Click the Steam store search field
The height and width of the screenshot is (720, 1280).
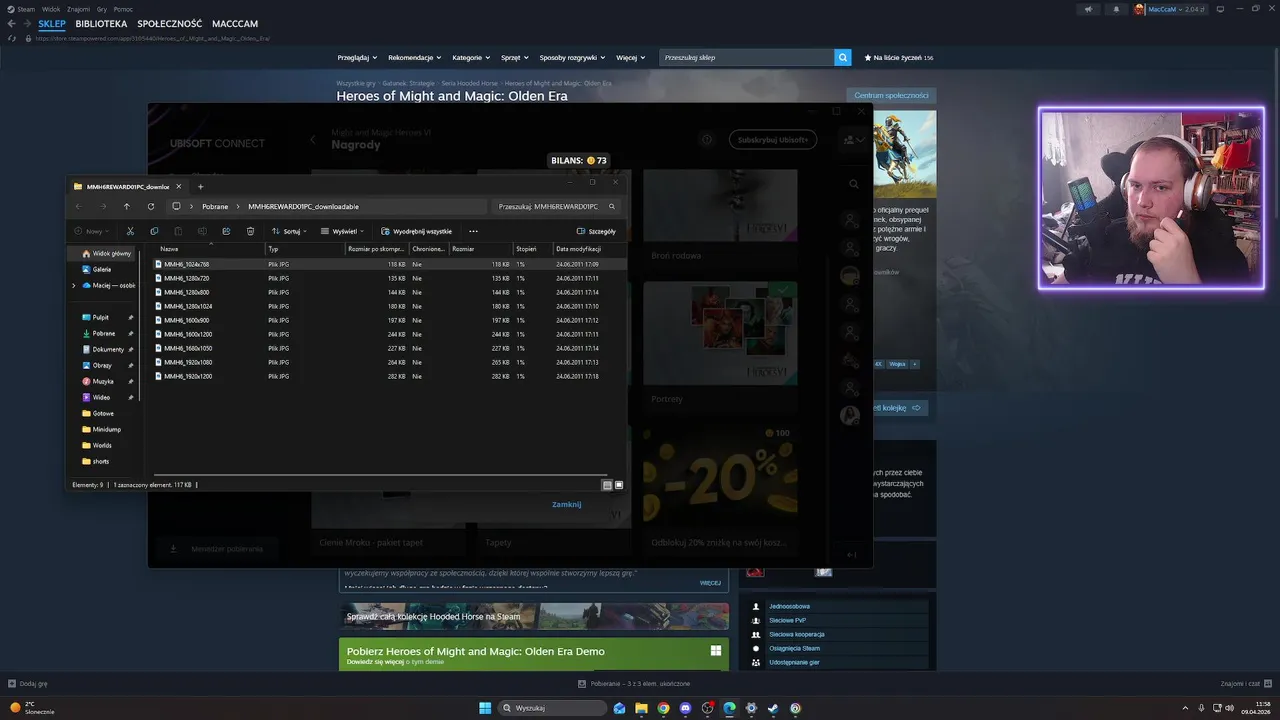(747, 58)
